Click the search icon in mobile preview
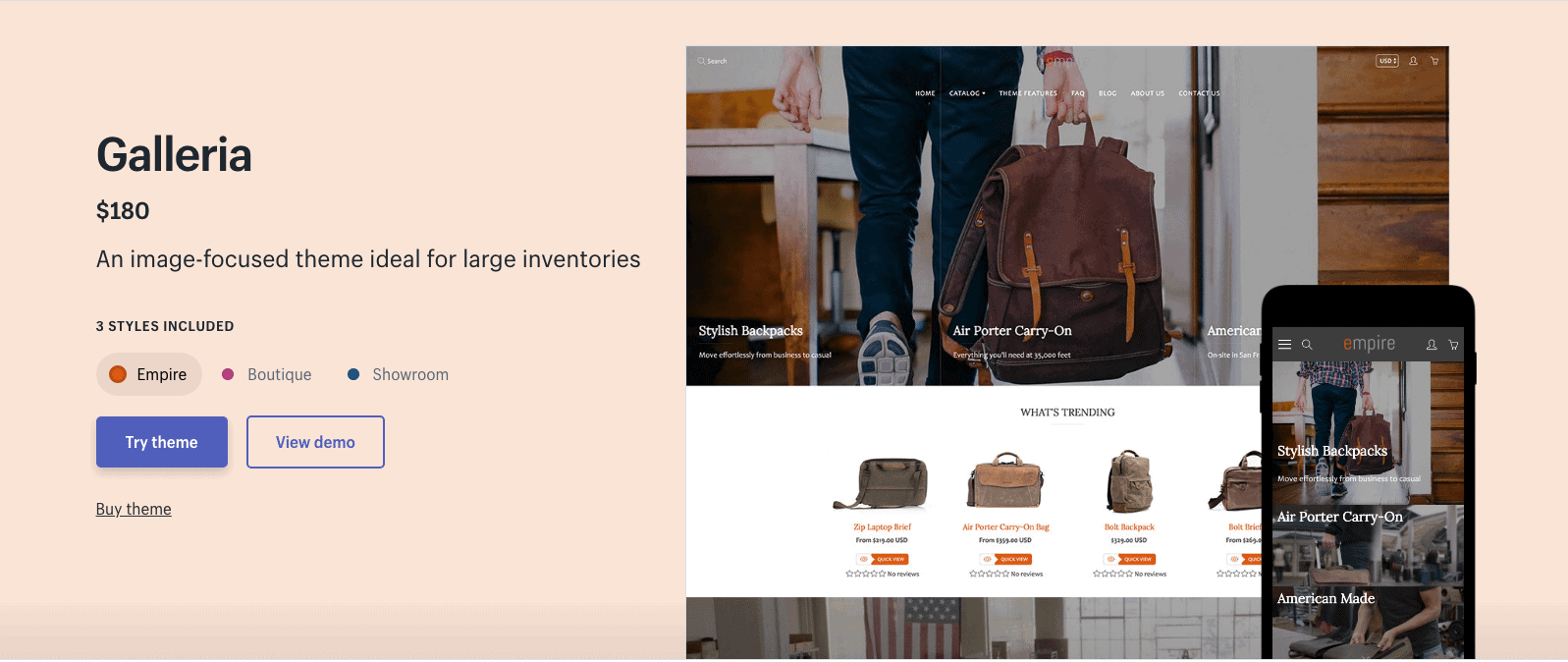The width and height of the screenshot is (1568, 662). [x=1307, y=345]
